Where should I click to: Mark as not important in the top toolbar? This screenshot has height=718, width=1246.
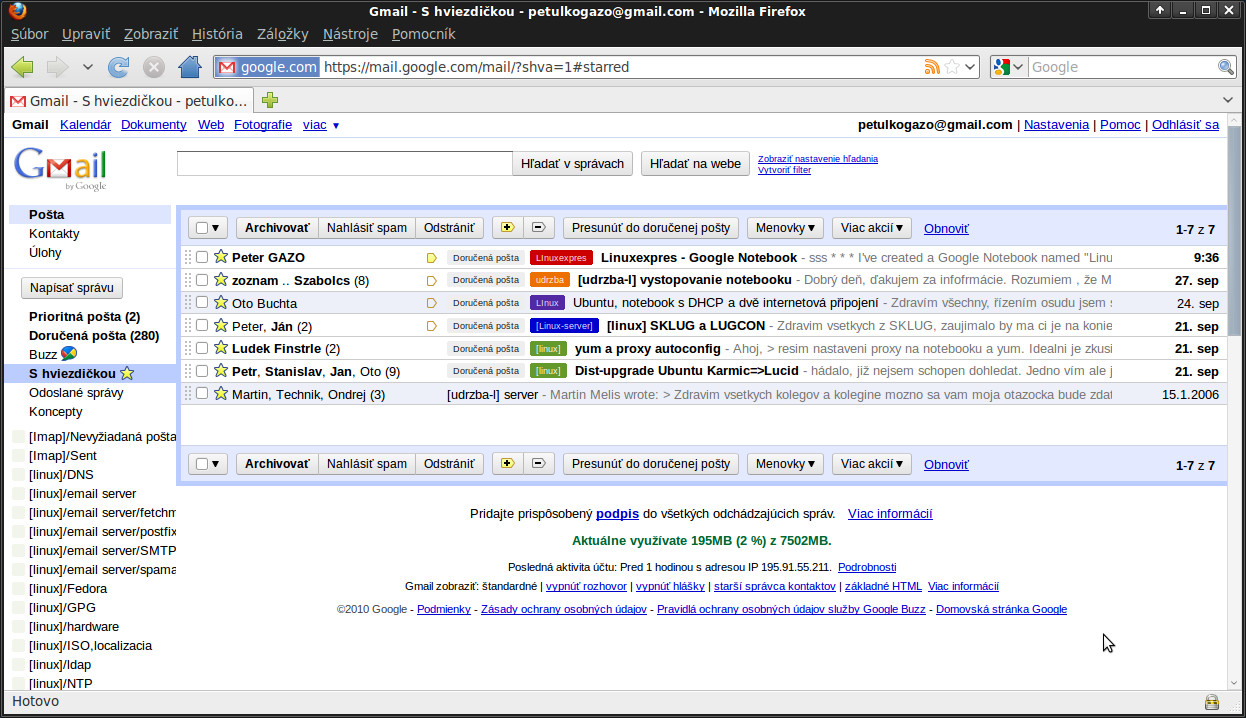pyautogui.click(x=538, y=227)
